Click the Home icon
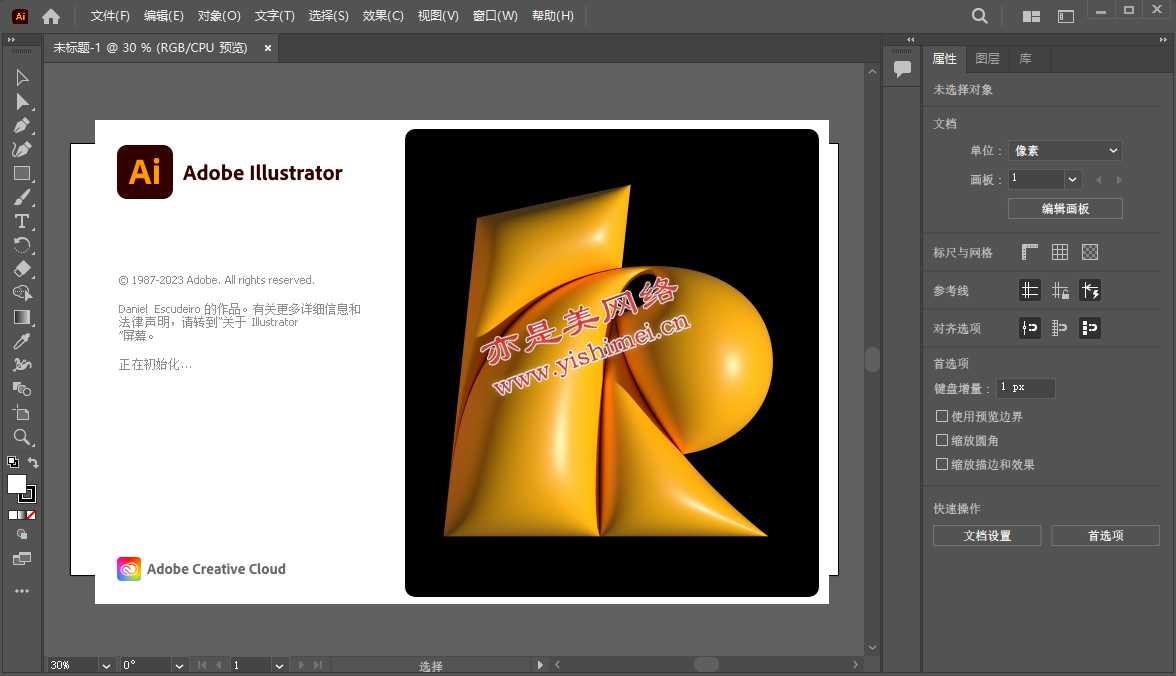The image size is (1176, 676). tap(51, 16)
